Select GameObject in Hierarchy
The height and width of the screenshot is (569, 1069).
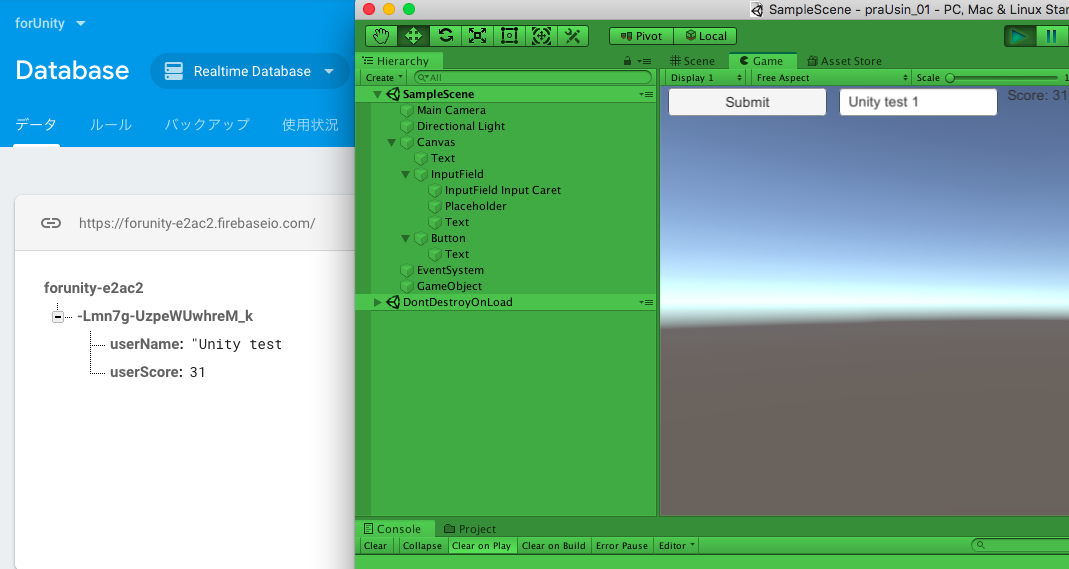(x=449, y=286)
